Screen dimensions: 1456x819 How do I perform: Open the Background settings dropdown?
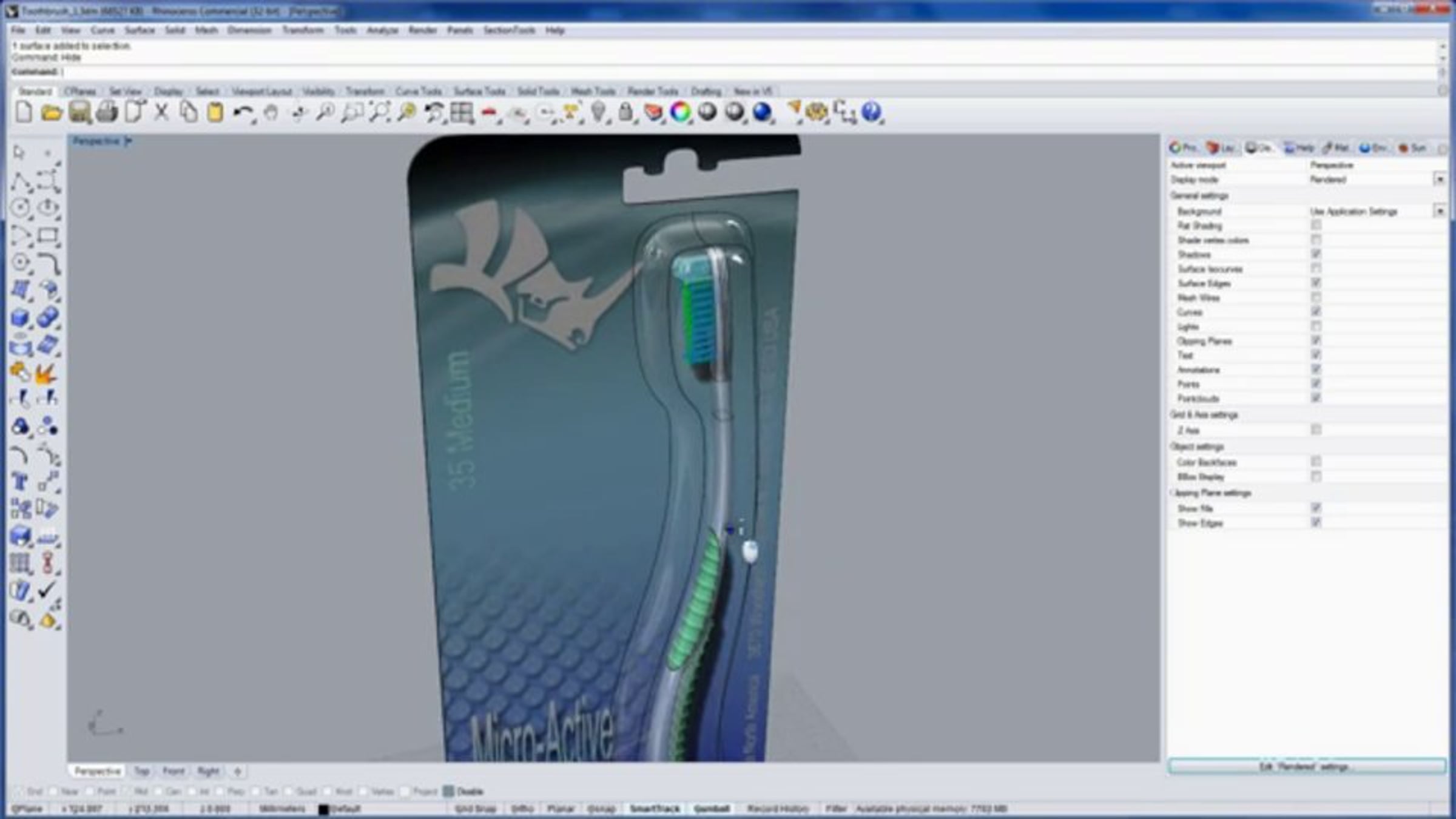click(1439, 211)
